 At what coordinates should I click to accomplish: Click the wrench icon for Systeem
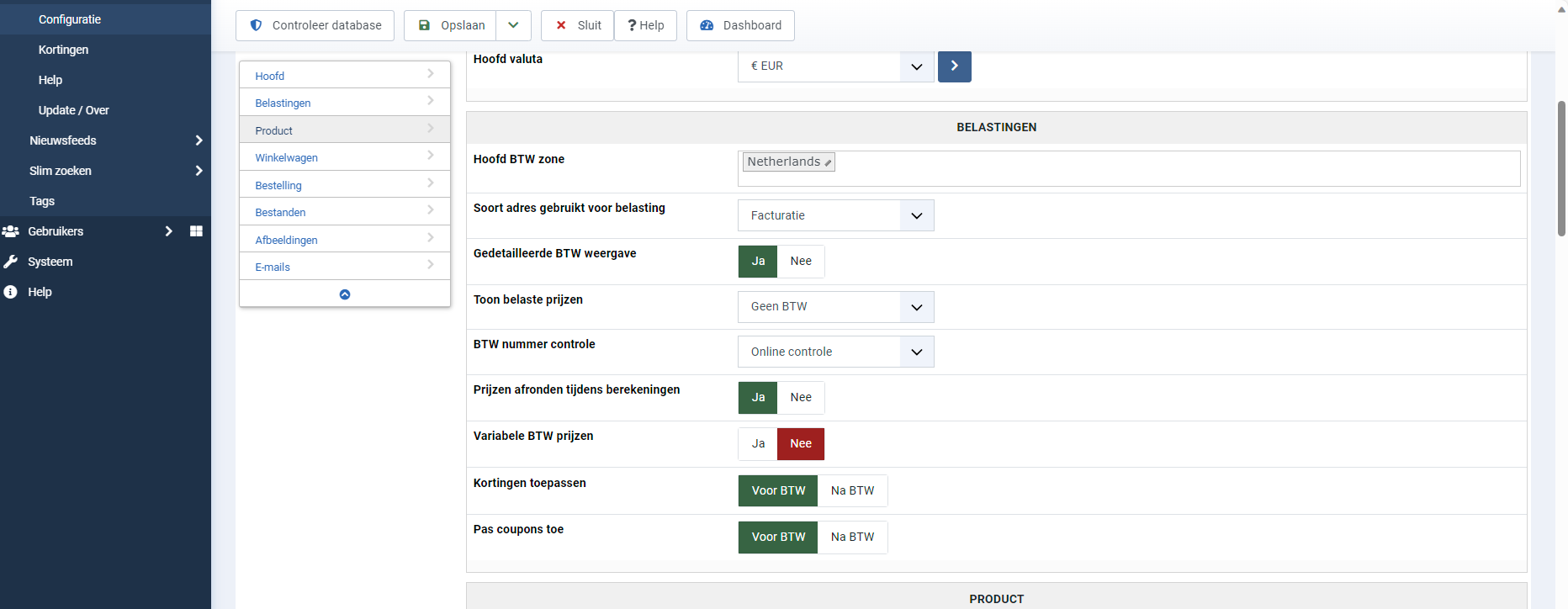(11, 262)
